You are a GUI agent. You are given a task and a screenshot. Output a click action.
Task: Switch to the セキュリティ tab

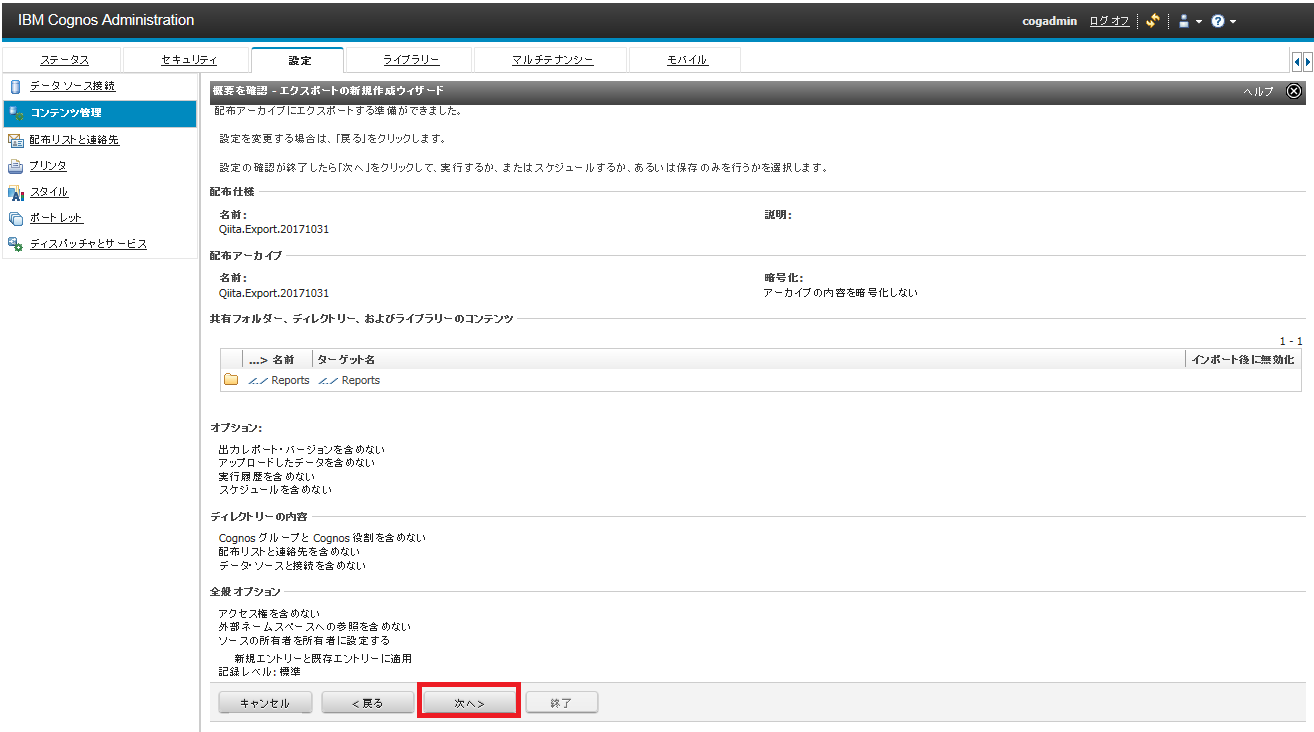click(188, 60)
